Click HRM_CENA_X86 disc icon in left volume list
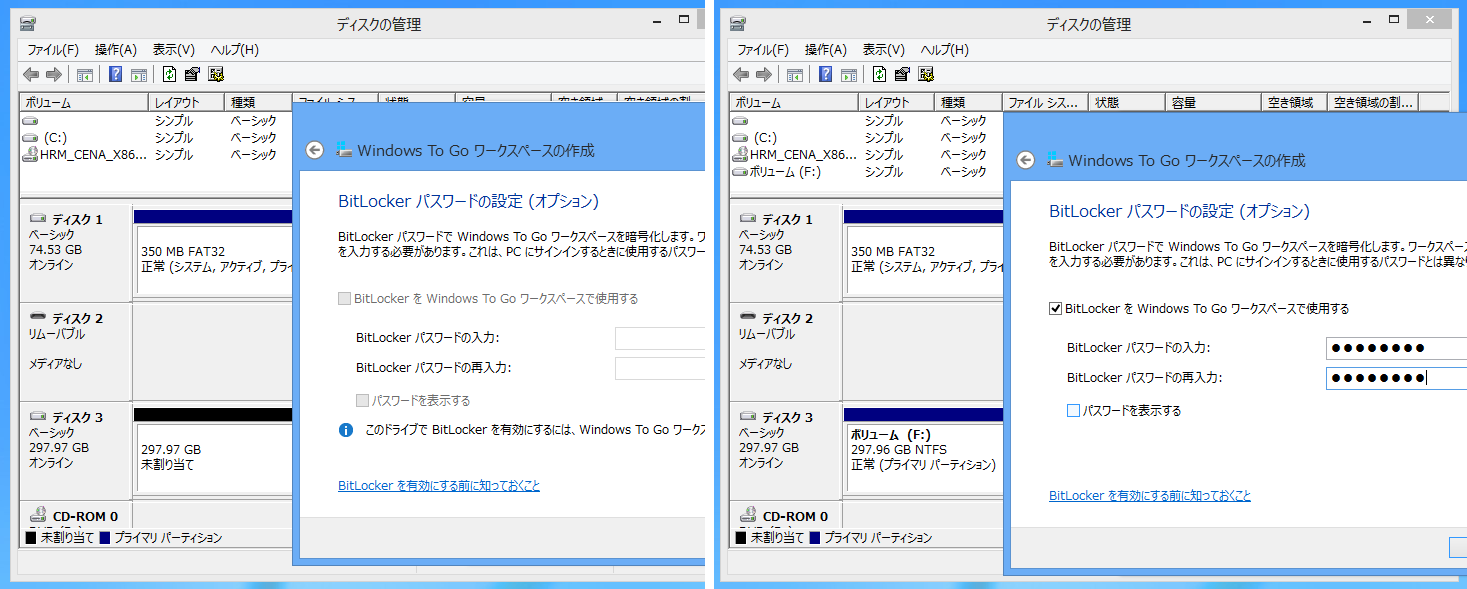1467x589 pixels. click(x=31, y=155)
